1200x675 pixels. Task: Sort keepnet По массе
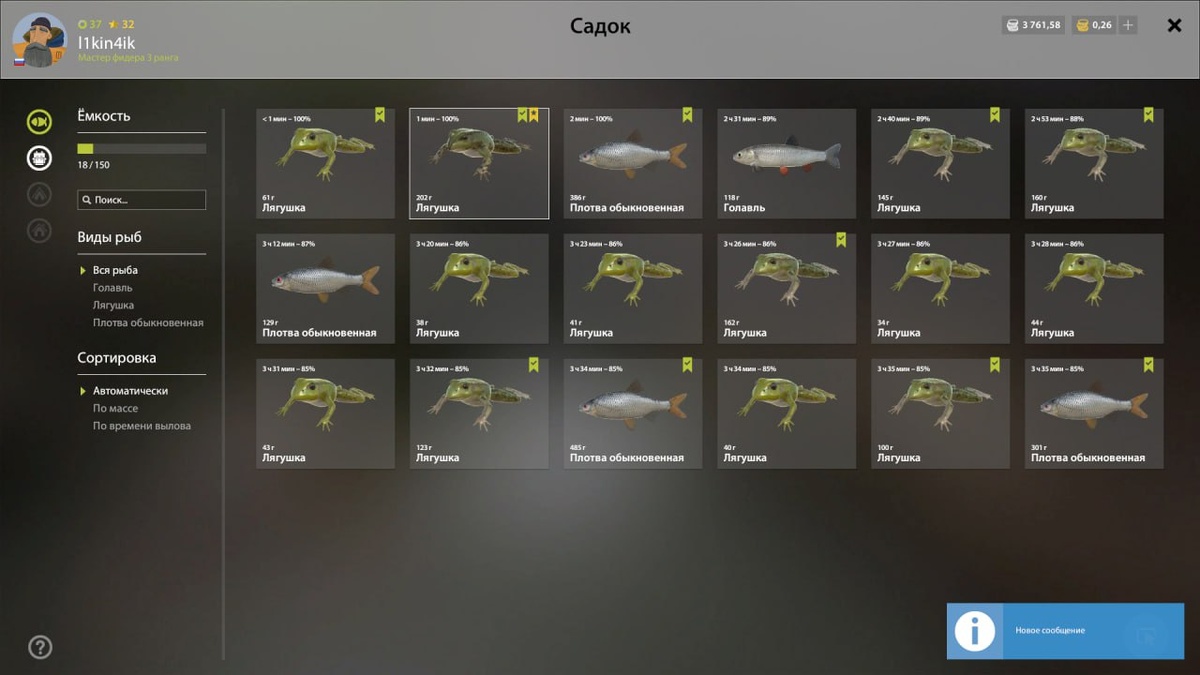(115, 408)
